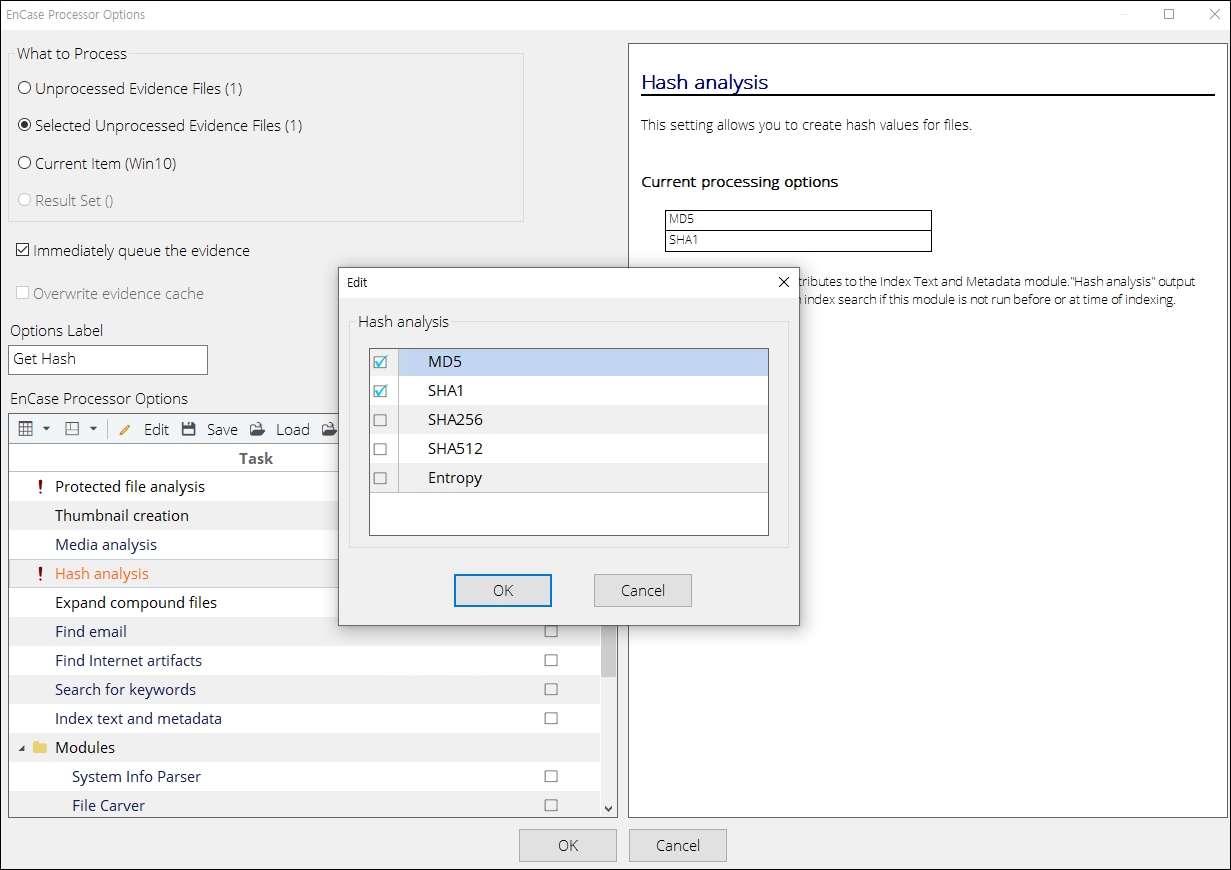Click OK in the Edit dialog

coord(503,590)
